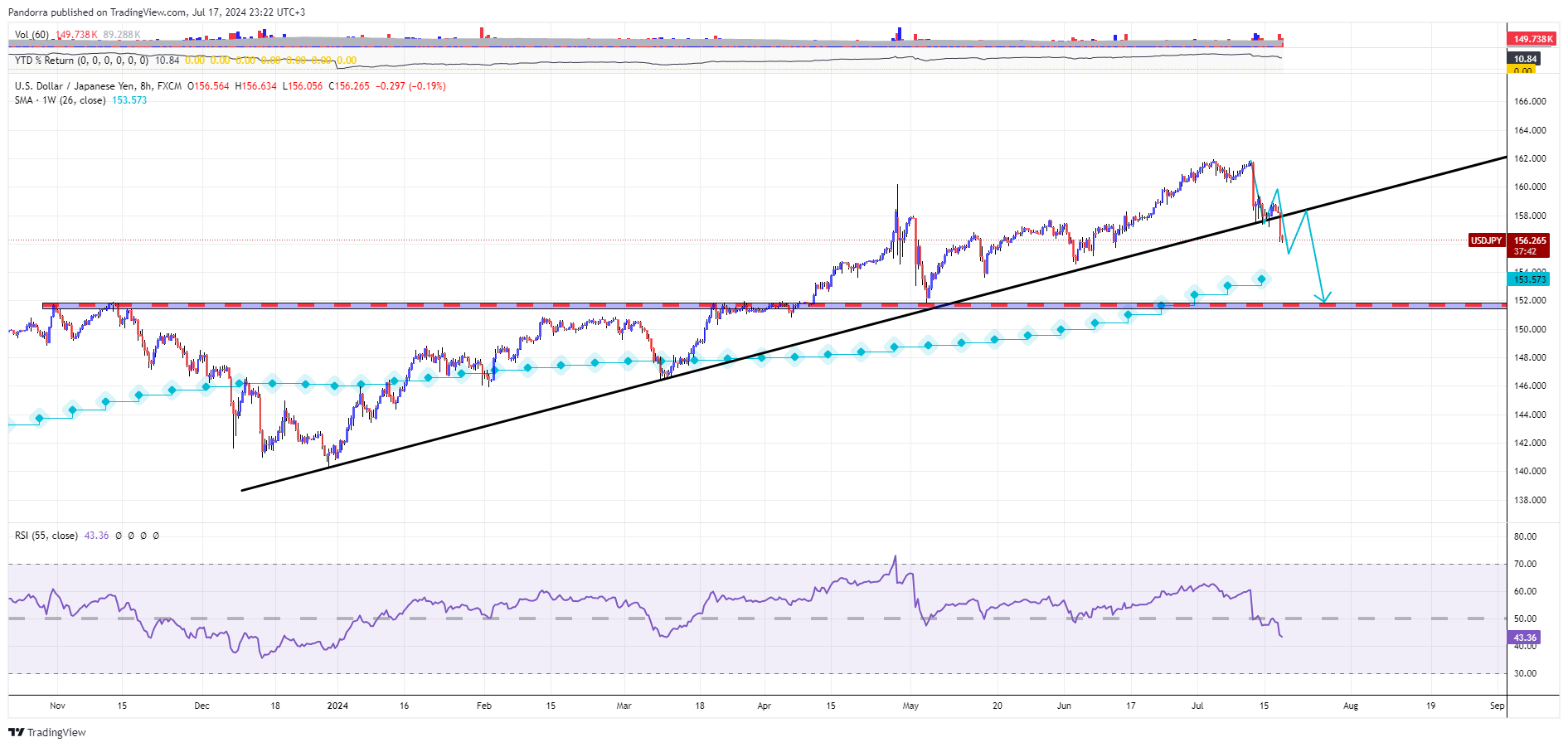Image resolution: width=1568 pixels, height=747 pixels.
Task: Click the 150.000 price axis label
Action: pos(1530,329)
